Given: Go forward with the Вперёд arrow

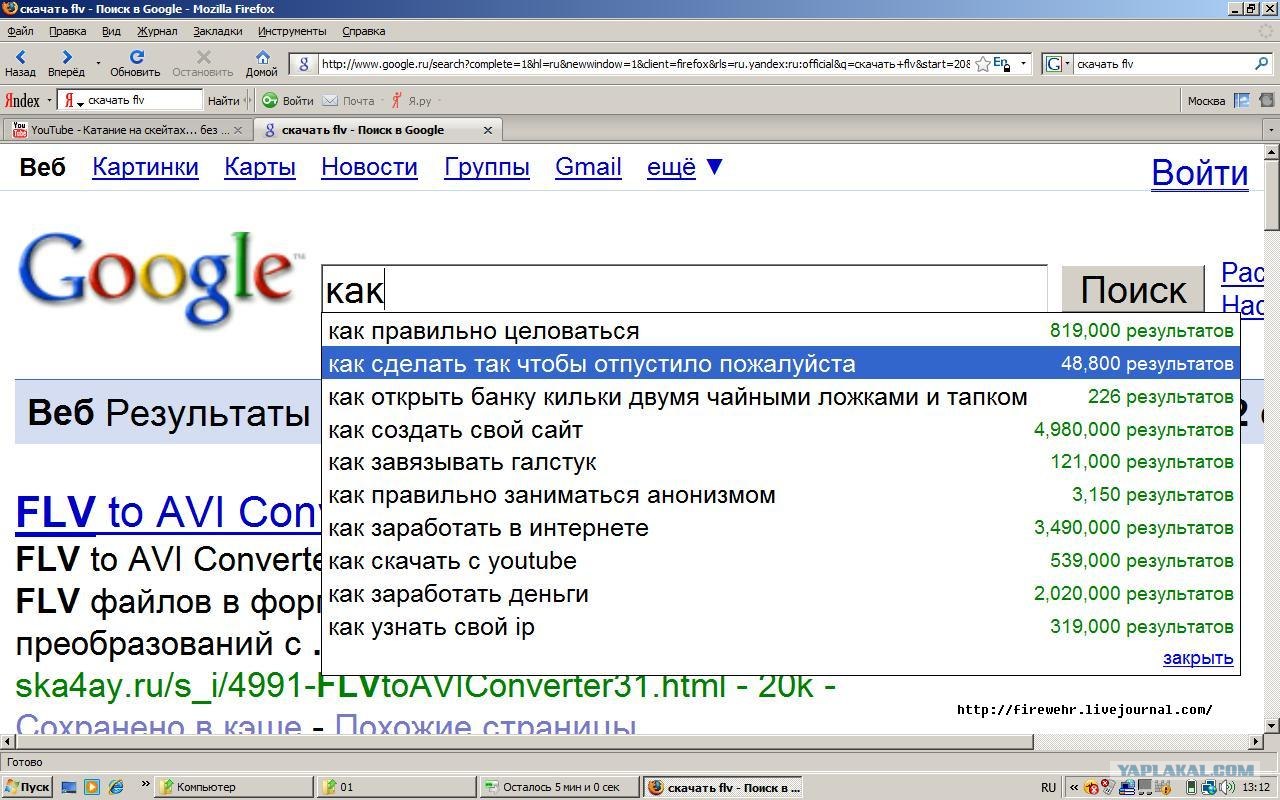Looking at the screenshot, I should (66, 63).
